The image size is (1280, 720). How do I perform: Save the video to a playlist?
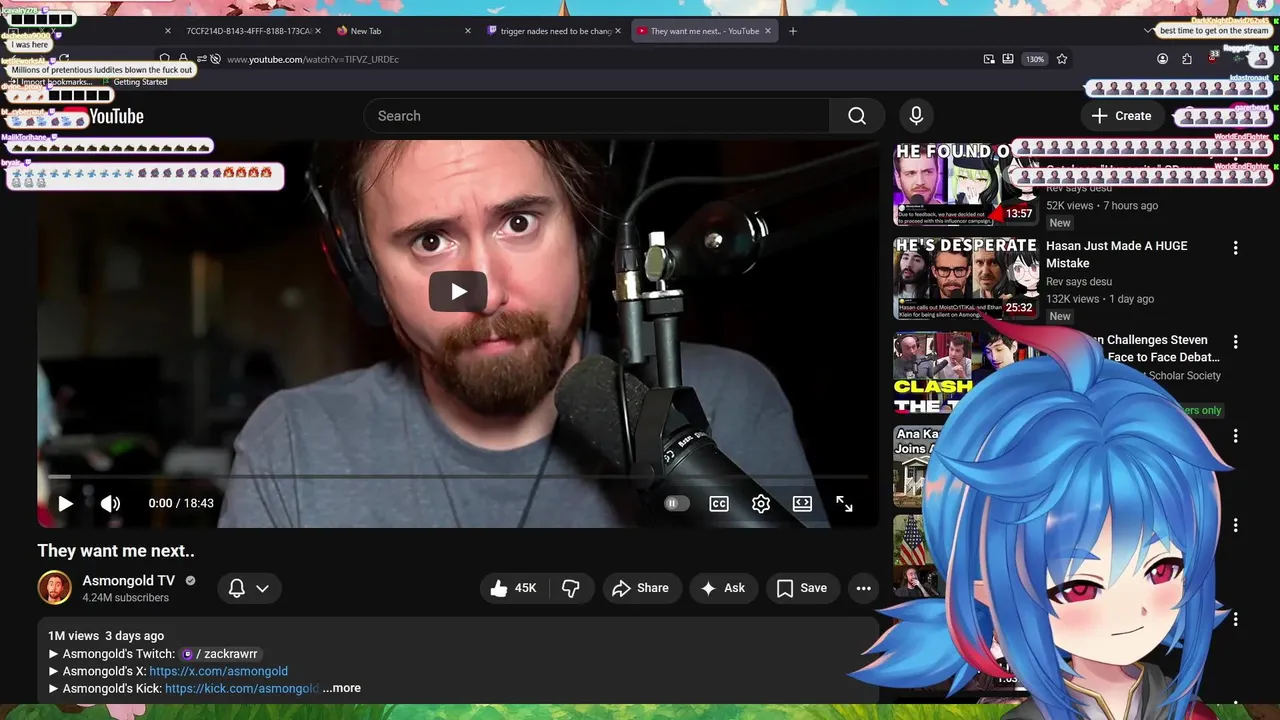tap(802, 588)
